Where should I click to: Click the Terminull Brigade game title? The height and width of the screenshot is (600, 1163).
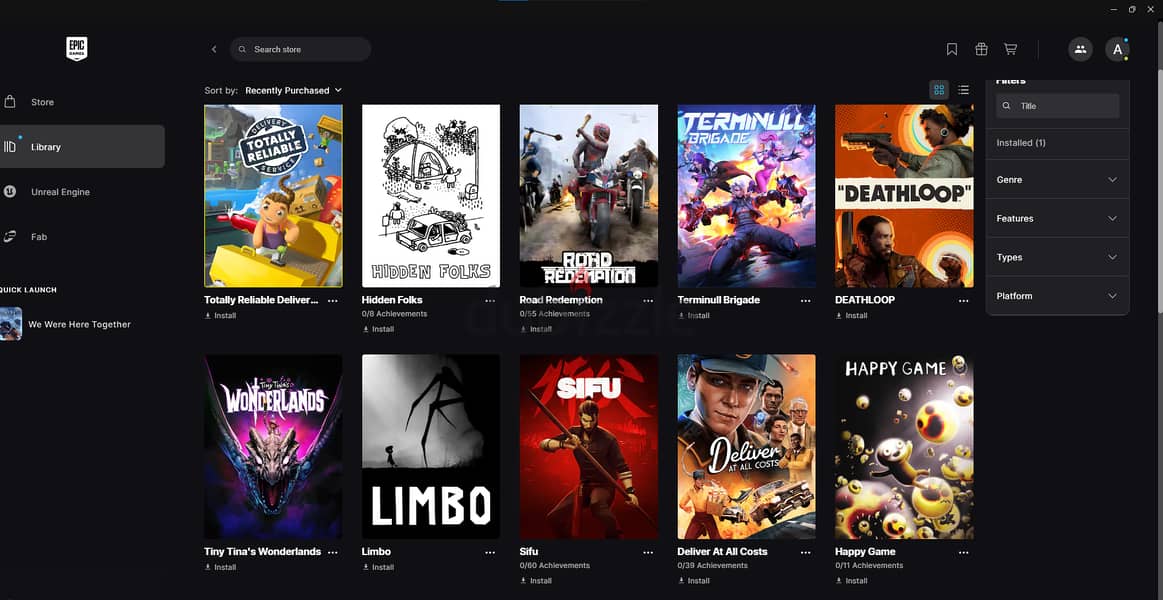[x=719, y=300]
